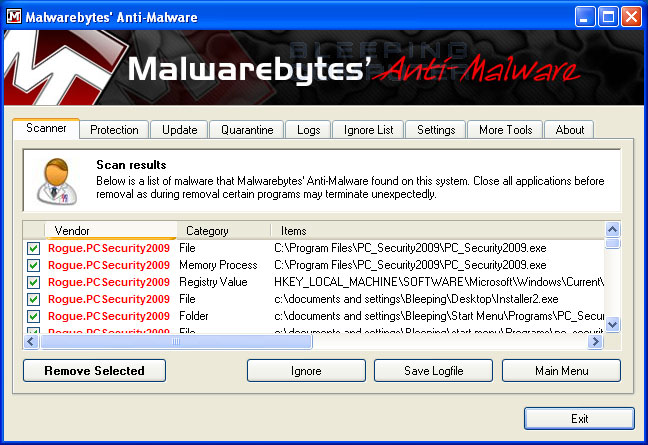Click the horizontal scrollbar right arrow
648x445 pixels.
point(595,342)
